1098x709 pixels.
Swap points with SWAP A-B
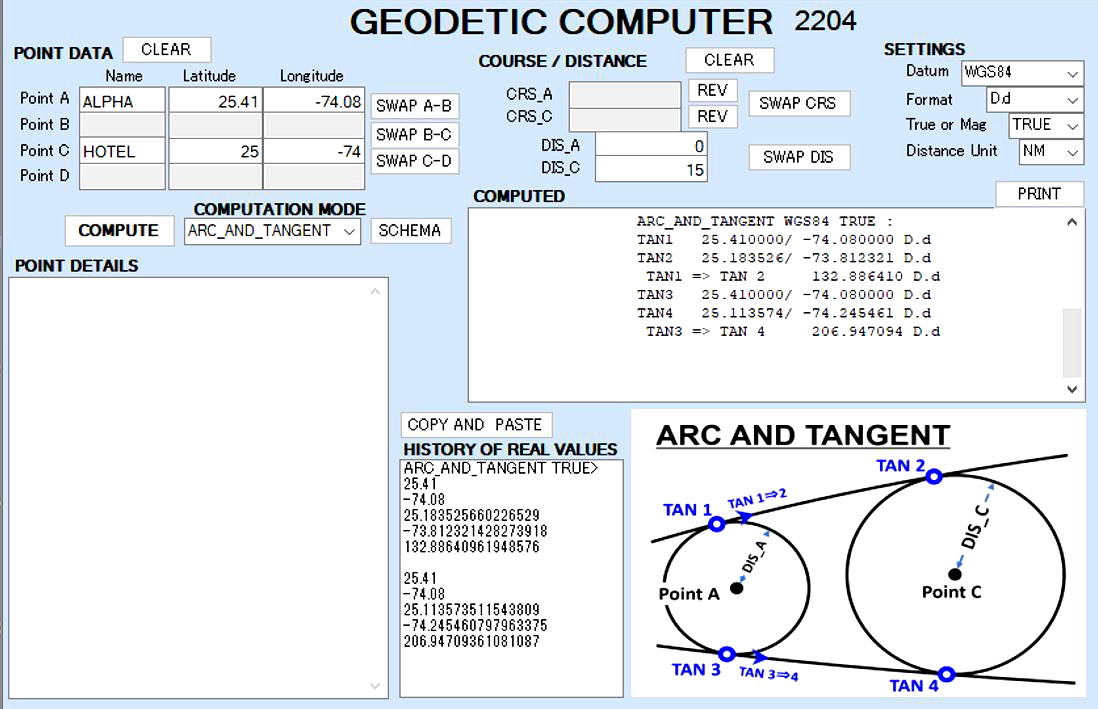pos(414,106)
